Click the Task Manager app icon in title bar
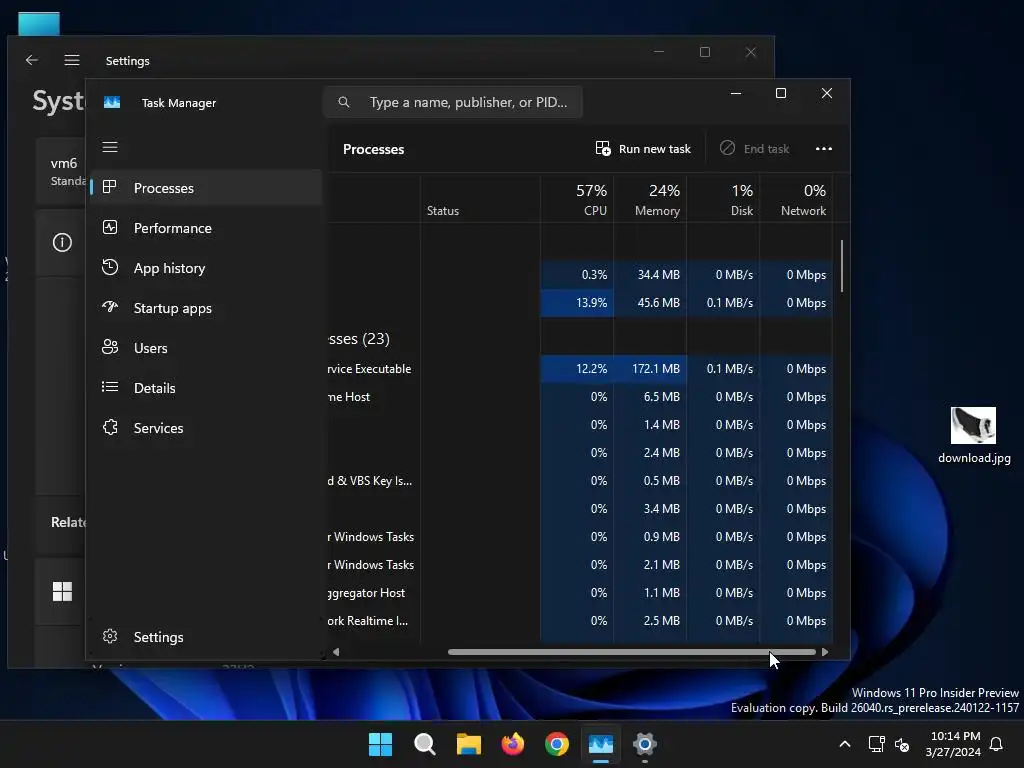Viewport: 1024px width, 768px height. pyautogui.click(x=112, y=103)
